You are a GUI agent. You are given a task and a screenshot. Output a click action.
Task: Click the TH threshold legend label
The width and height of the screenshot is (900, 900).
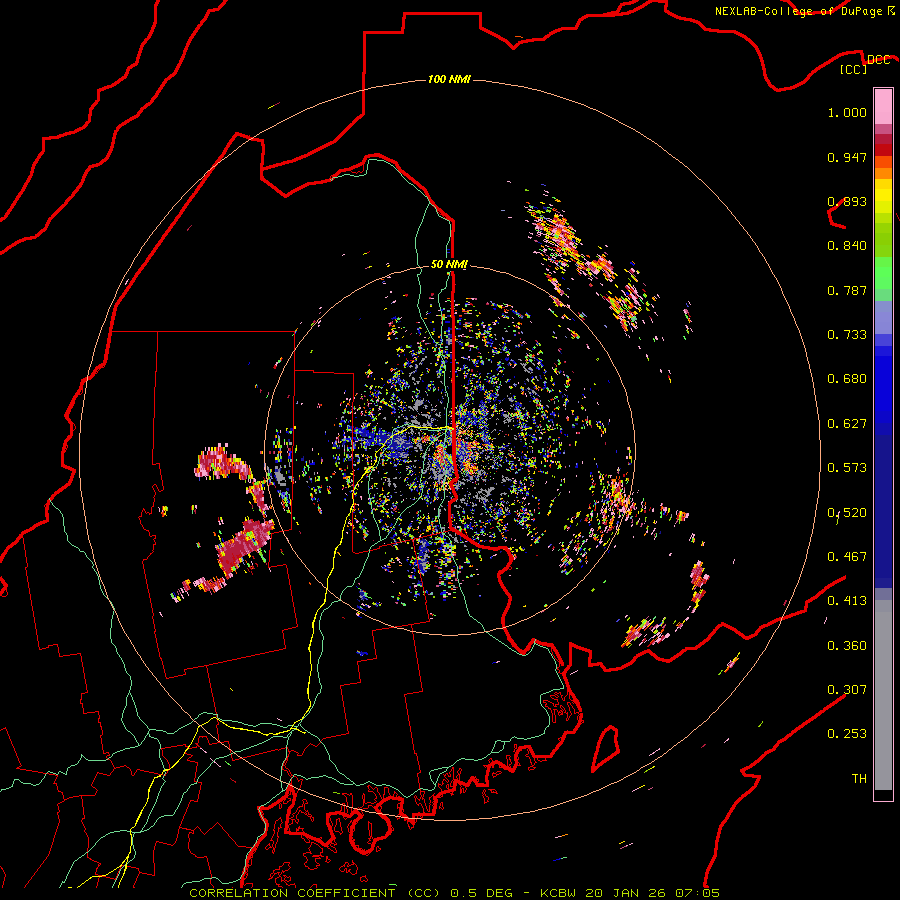[859, 779]
